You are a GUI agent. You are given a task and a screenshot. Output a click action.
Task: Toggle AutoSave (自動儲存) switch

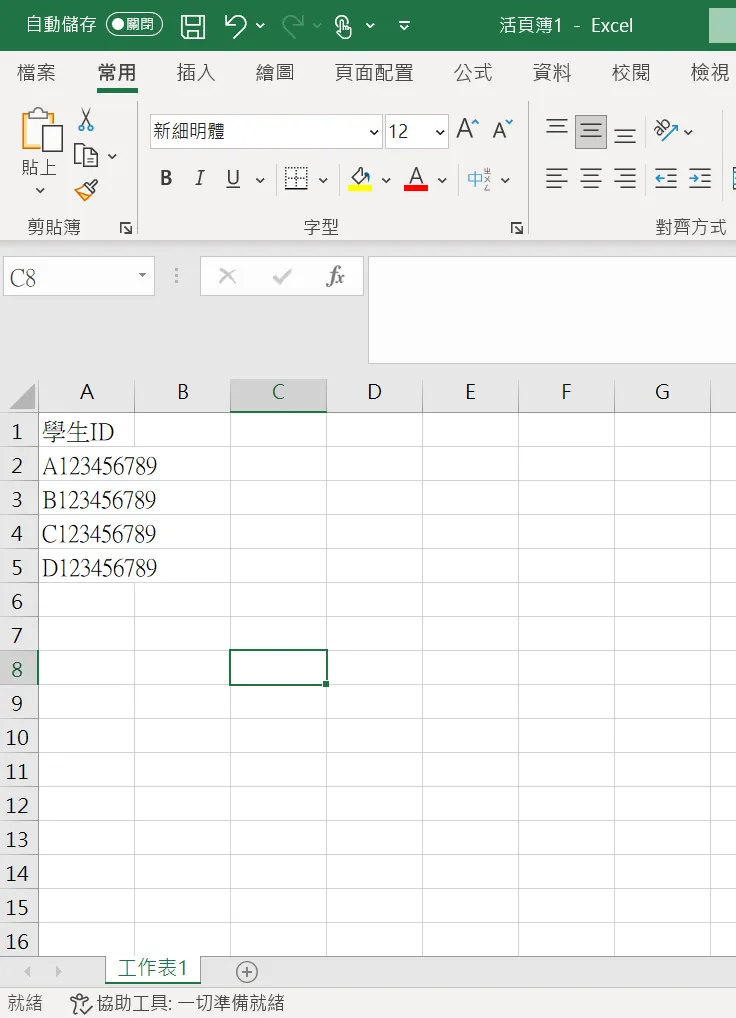tap(134, 25)
